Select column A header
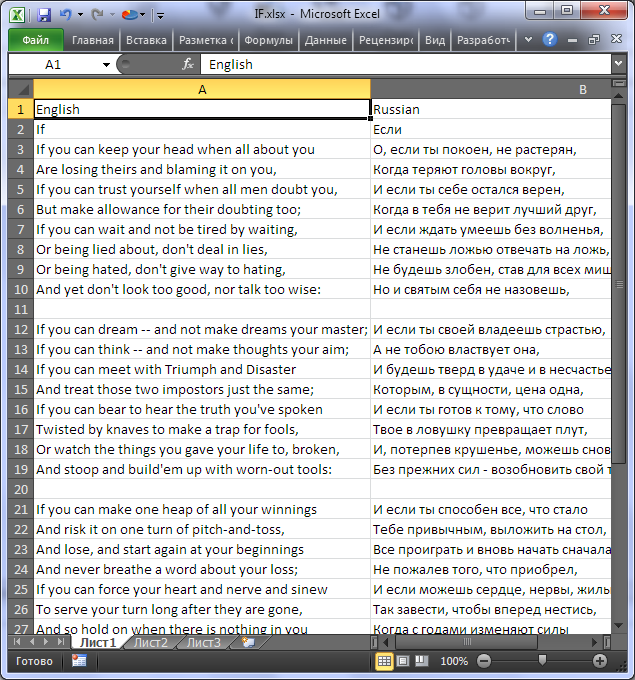The image size is (635, 680). click(202, 89)
